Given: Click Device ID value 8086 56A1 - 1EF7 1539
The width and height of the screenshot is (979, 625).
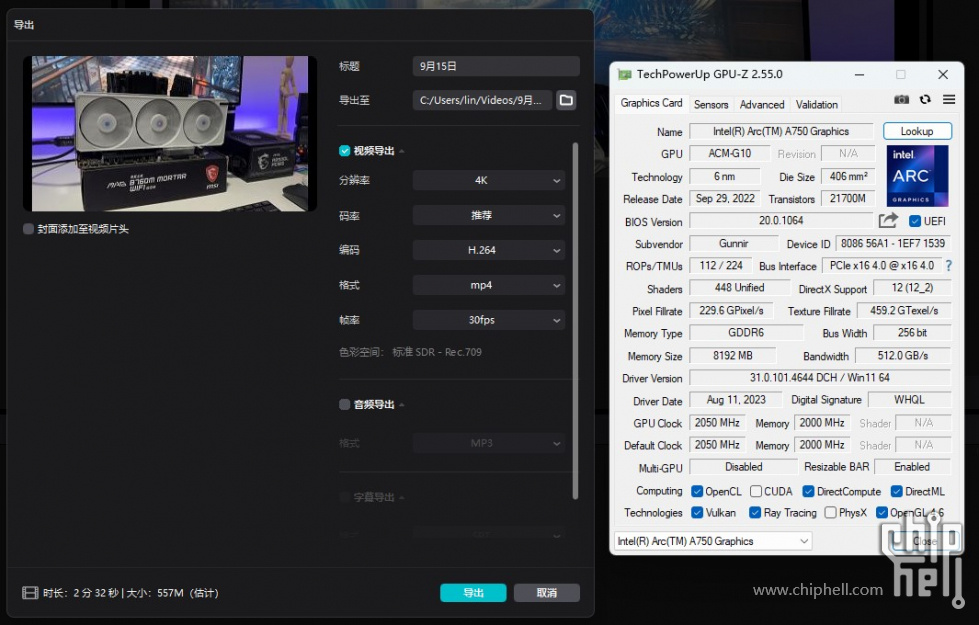Looking at the screenshot, I should [893, 244].
